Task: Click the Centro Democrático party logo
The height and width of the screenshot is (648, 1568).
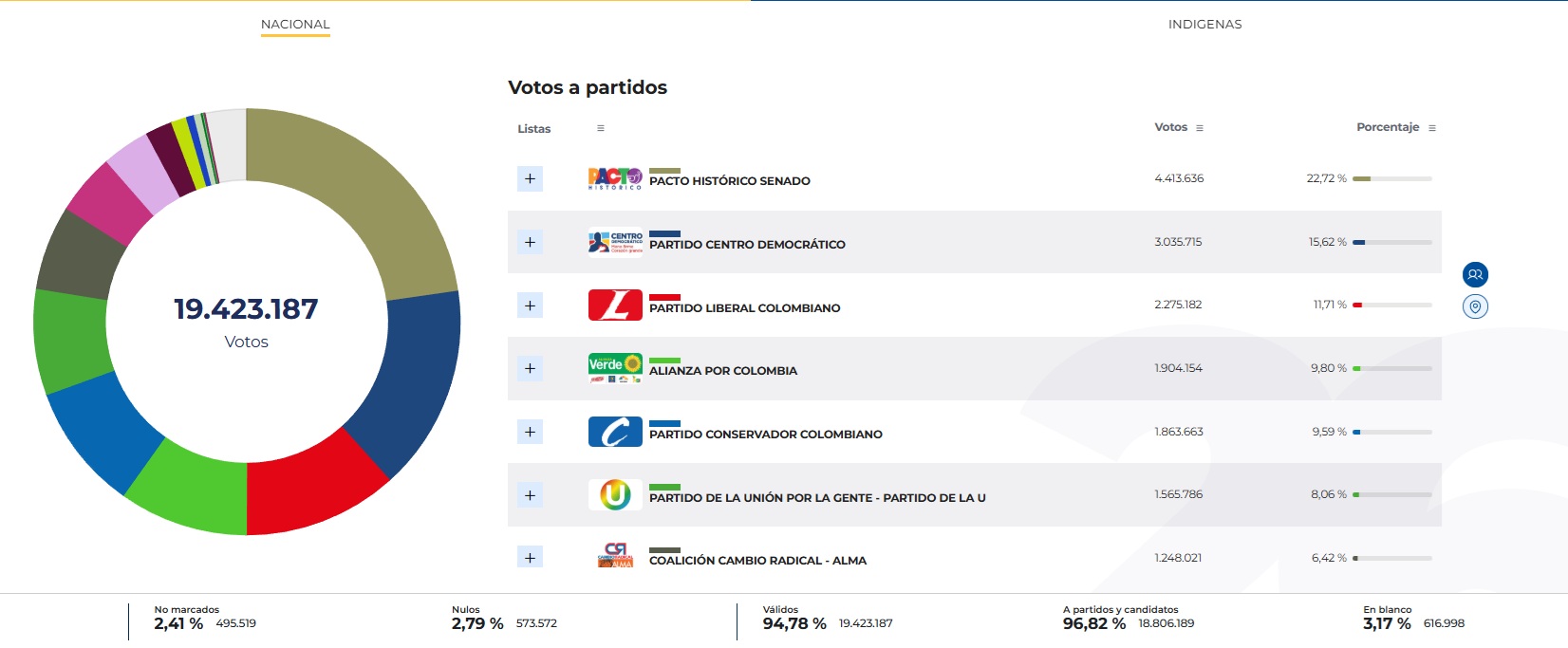Action: pos(615,242)
